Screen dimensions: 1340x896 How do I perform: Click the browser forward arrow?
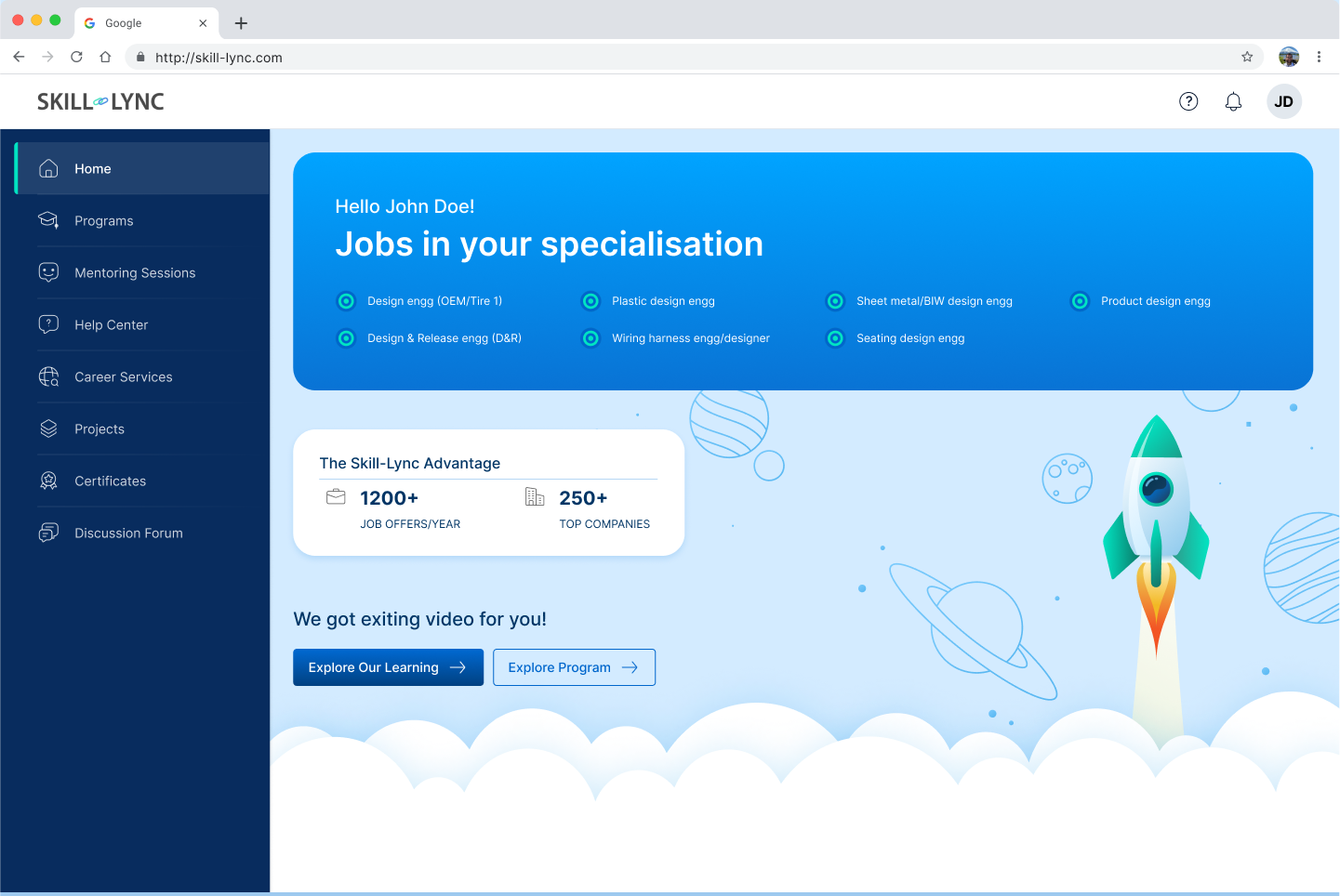click(47, 57)
